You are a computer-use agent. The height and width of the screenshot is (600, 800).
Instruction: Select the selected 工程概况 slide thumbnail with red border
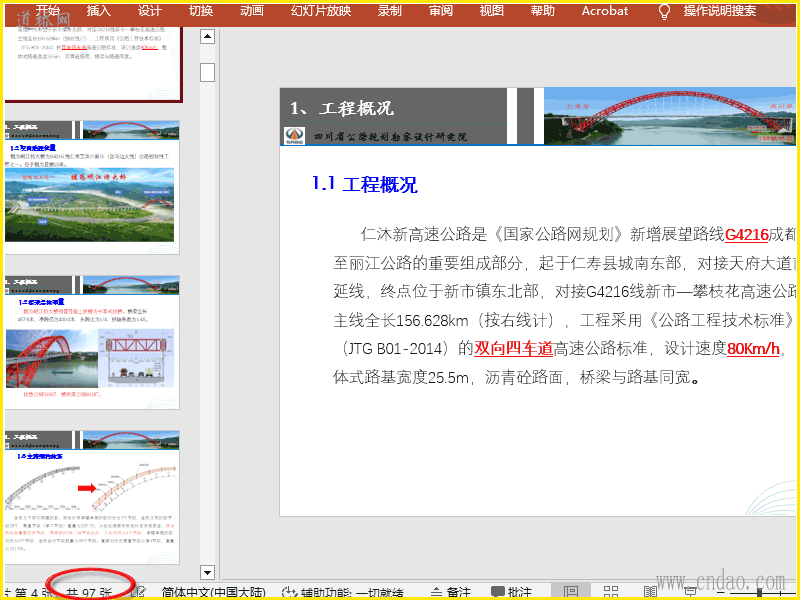(x=93, y=64)
